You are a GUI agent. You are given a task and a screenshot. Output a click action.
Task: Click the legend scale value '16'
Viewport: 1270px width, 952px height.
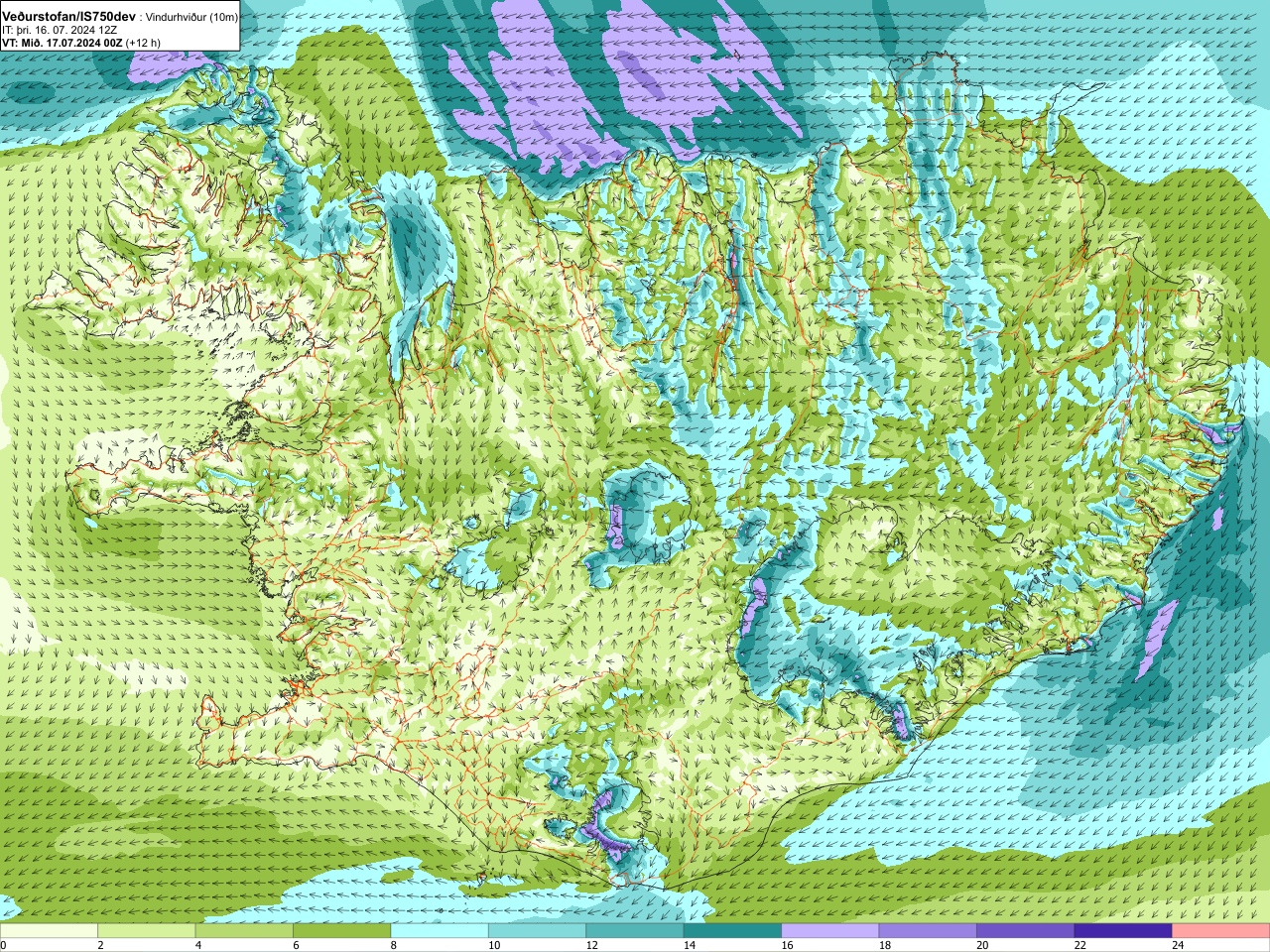coord(787,945)
